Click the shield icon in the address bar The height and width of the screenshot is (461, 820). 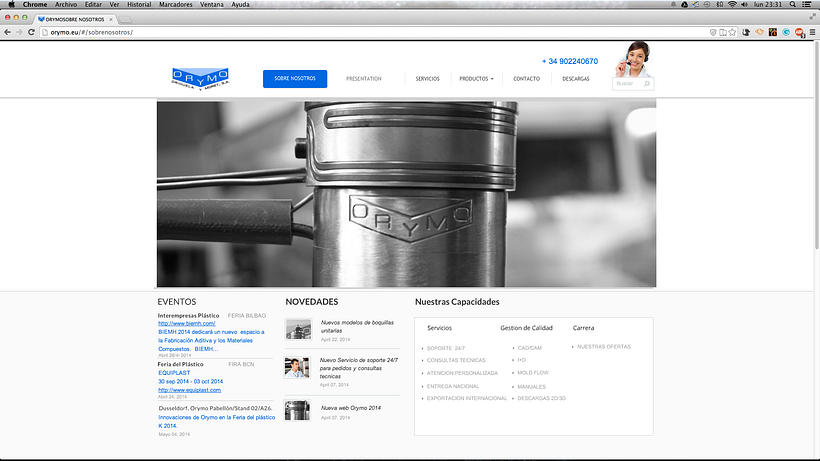(x=713, y=32)
